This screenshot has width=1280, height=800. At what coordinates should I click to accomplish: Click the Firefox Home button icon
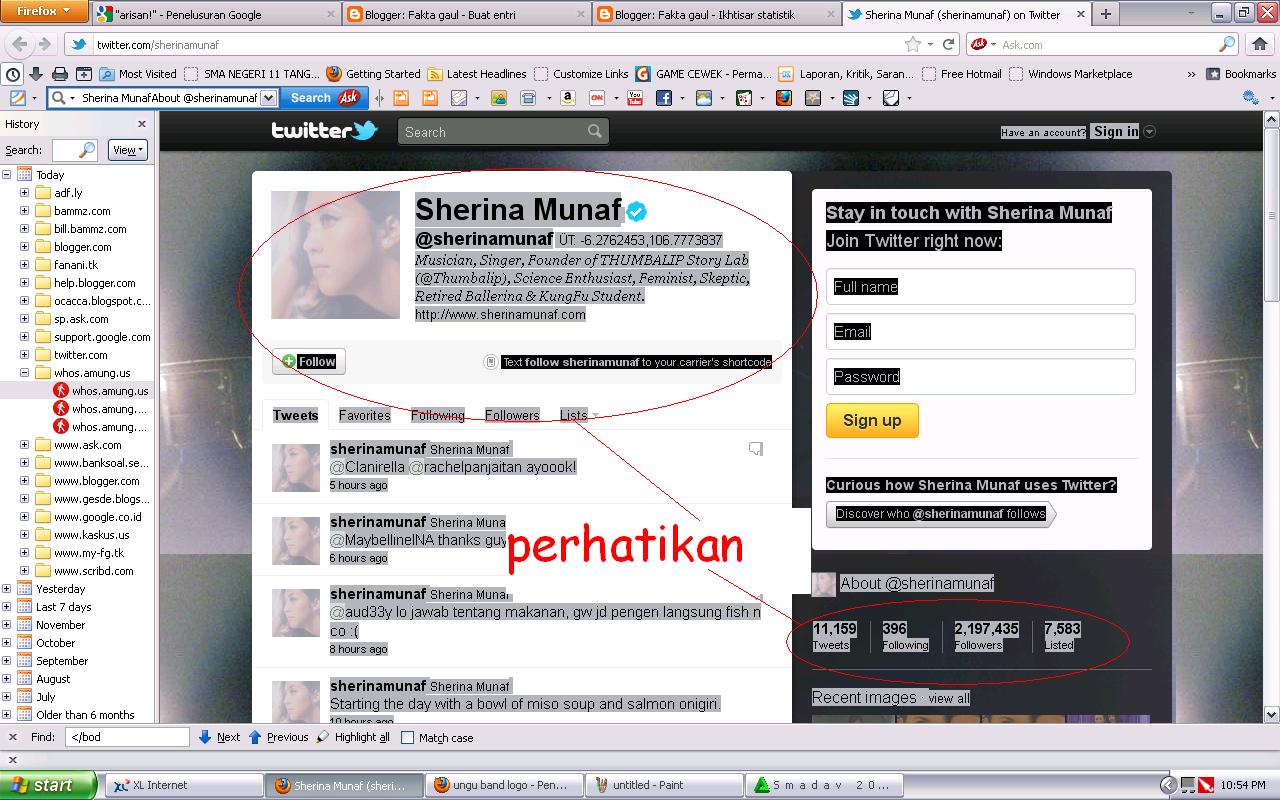coord(1260,44)
